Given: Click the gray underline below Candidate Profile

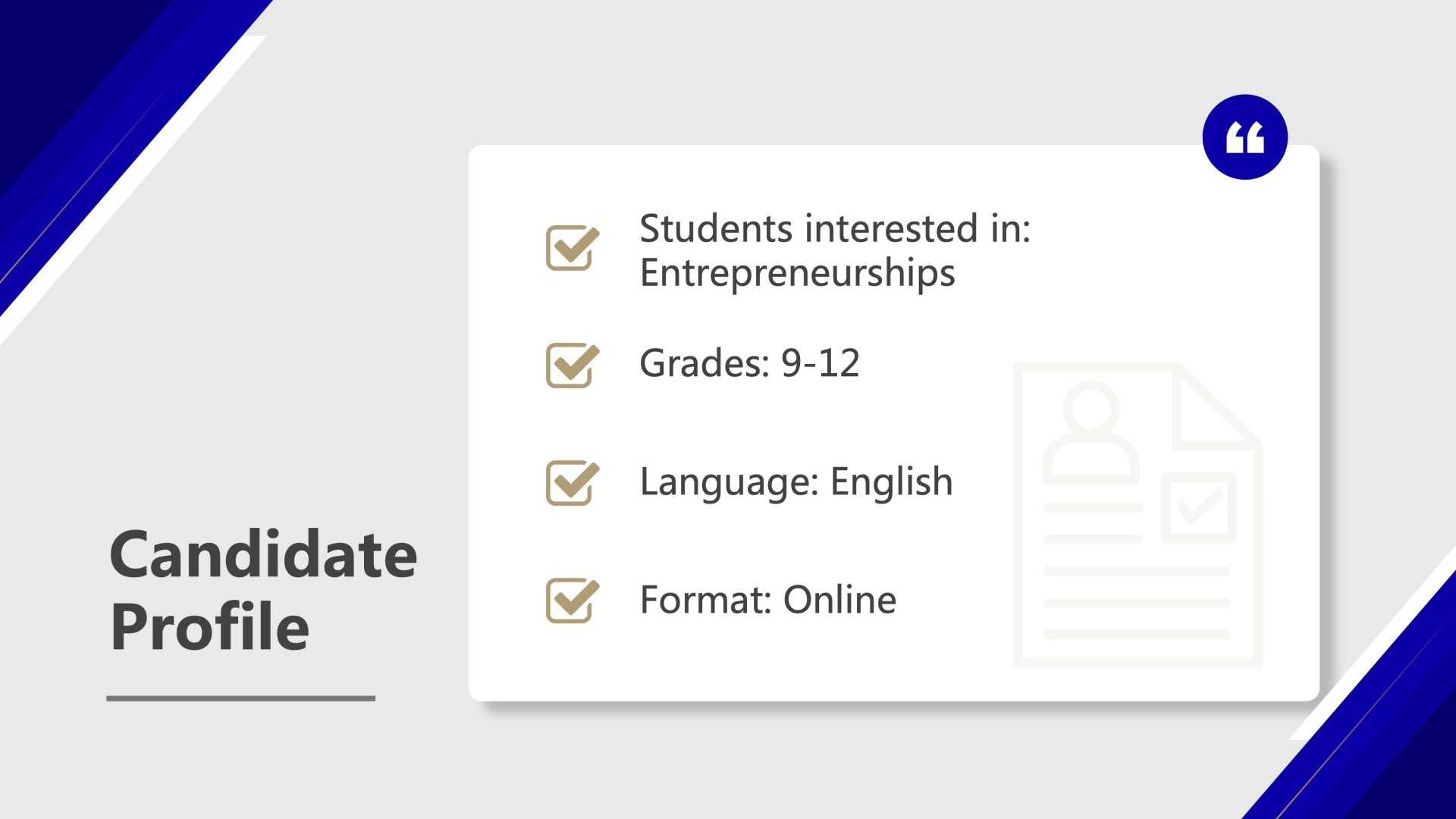Looking at the screenshot, I should coord(241,698).
